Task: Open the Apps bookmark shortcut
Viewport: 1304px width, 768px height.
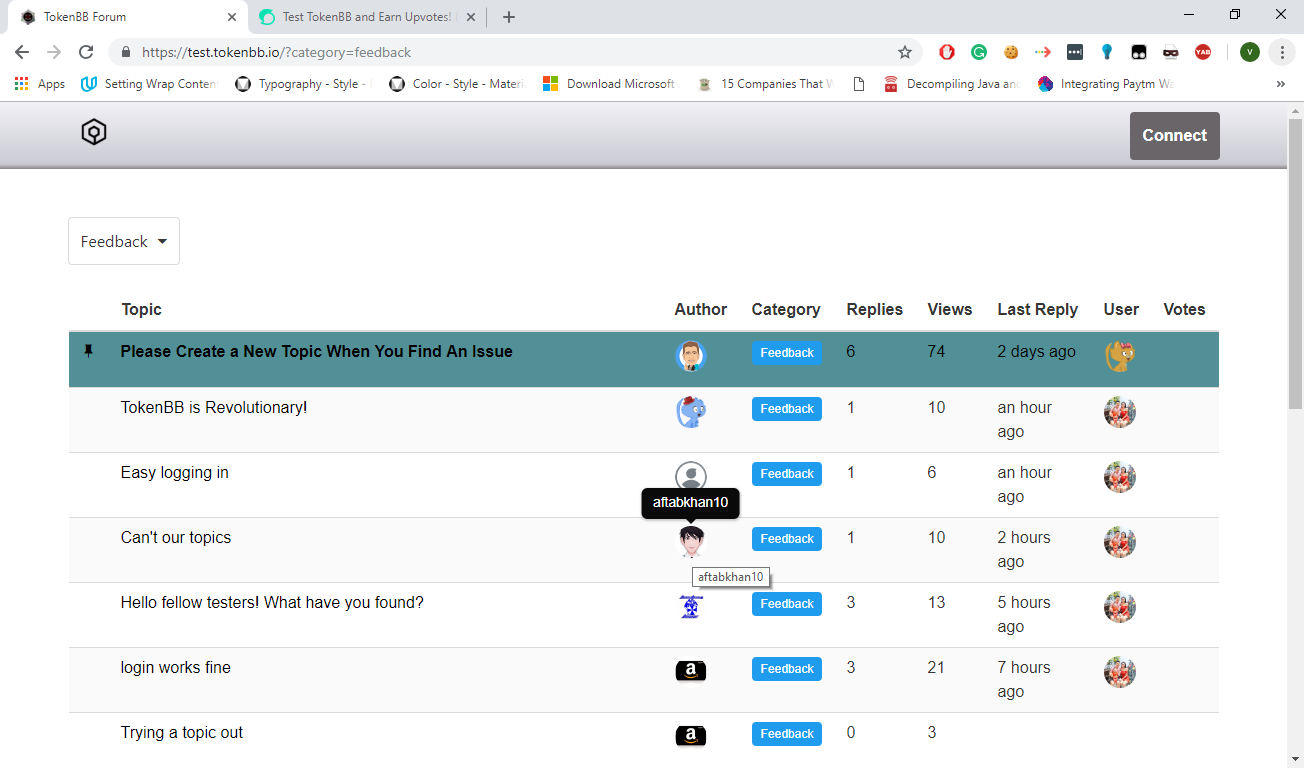Action: 40,84
